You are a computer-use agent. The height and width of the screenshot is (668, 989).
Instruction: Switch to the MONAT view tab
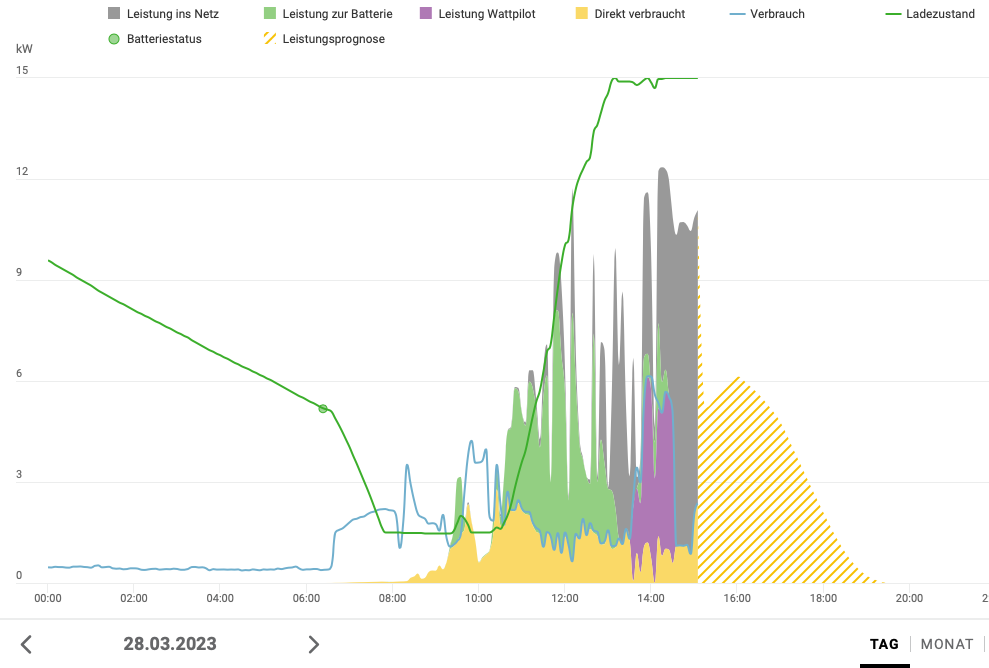point(946,644)
